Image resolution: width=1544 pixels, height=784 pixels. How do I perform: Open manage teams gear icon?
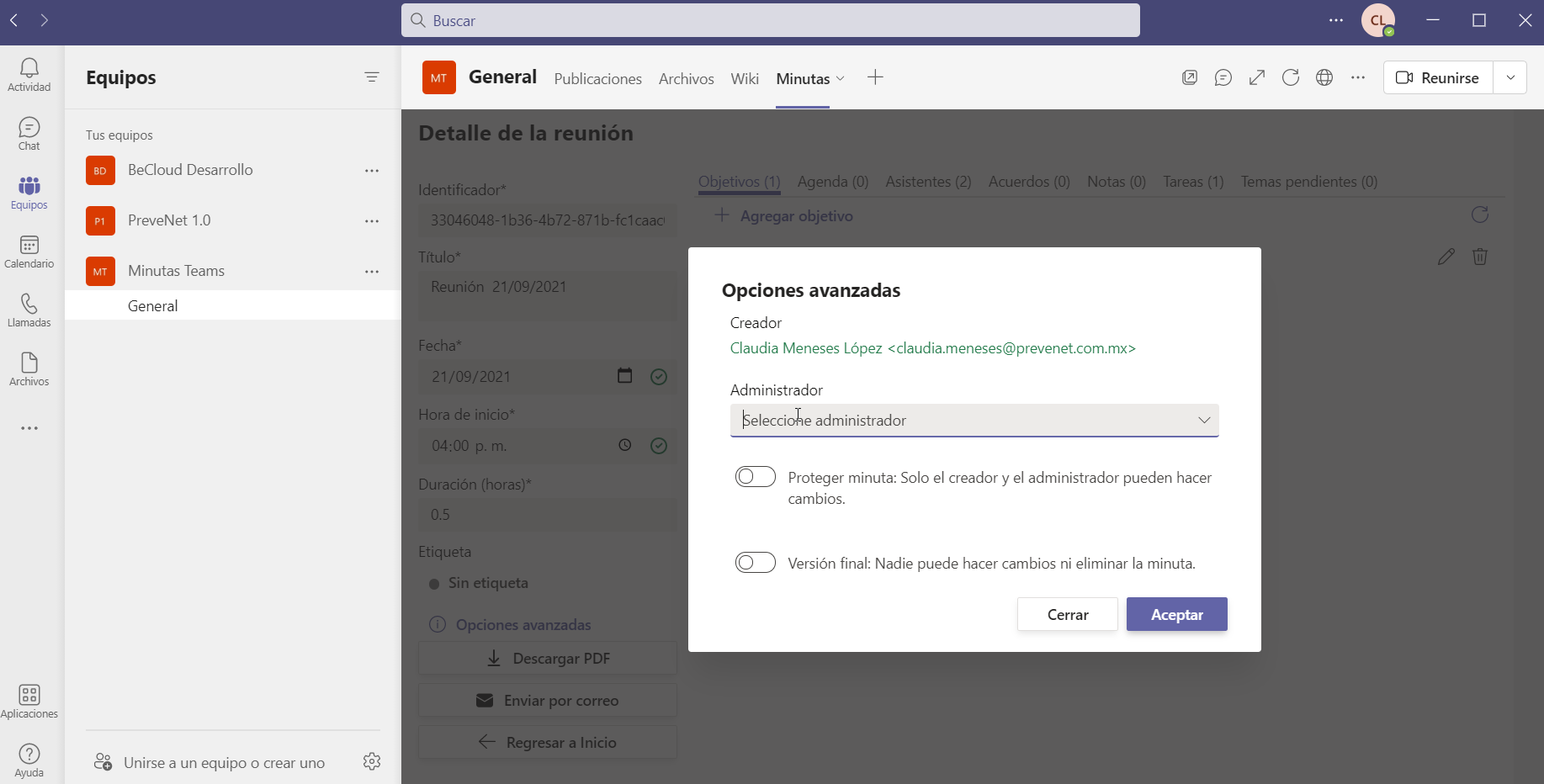coord(372,761)
